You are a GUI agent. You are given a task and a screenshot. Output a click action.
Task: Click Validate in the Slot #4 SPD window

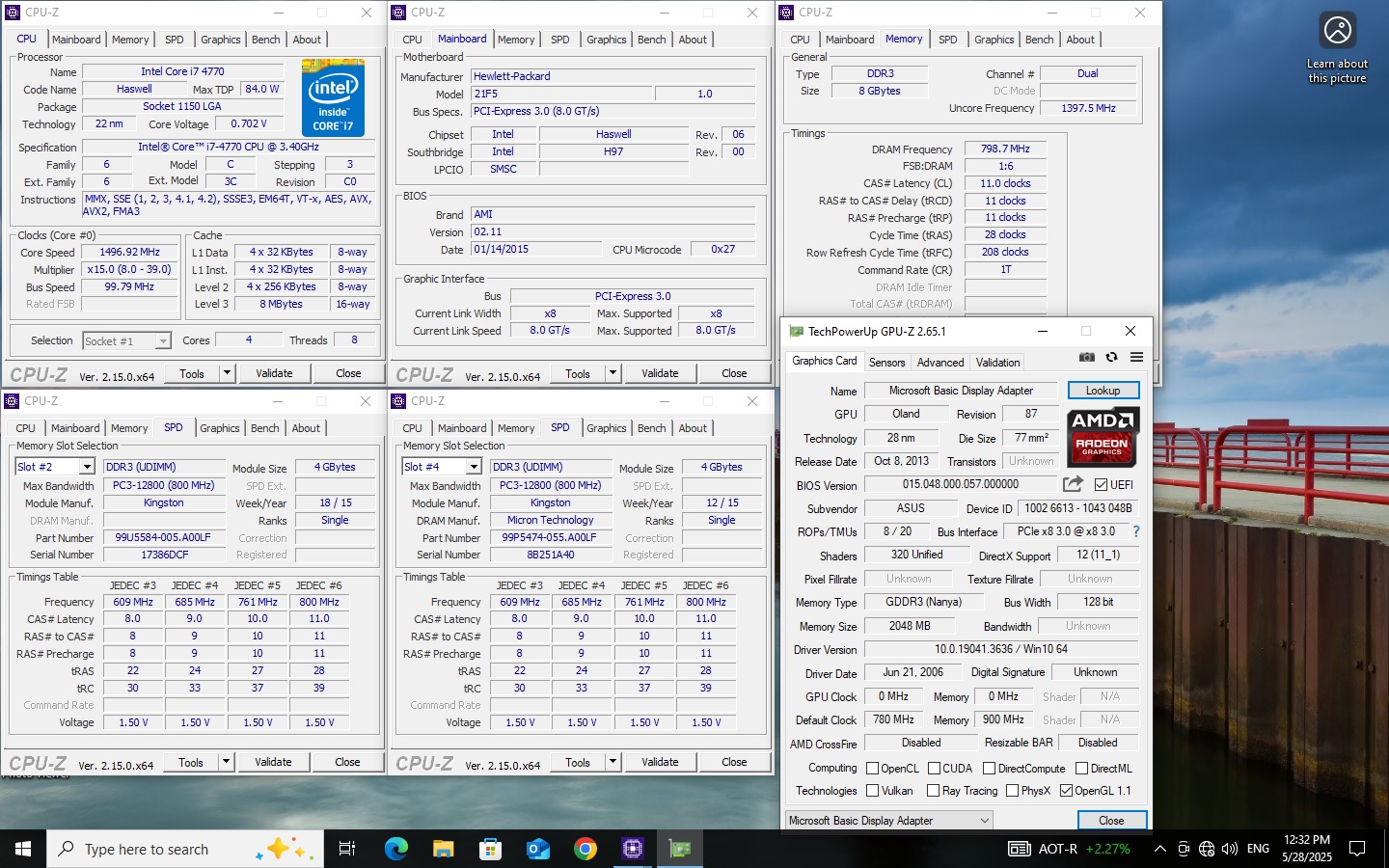[660, 762]
